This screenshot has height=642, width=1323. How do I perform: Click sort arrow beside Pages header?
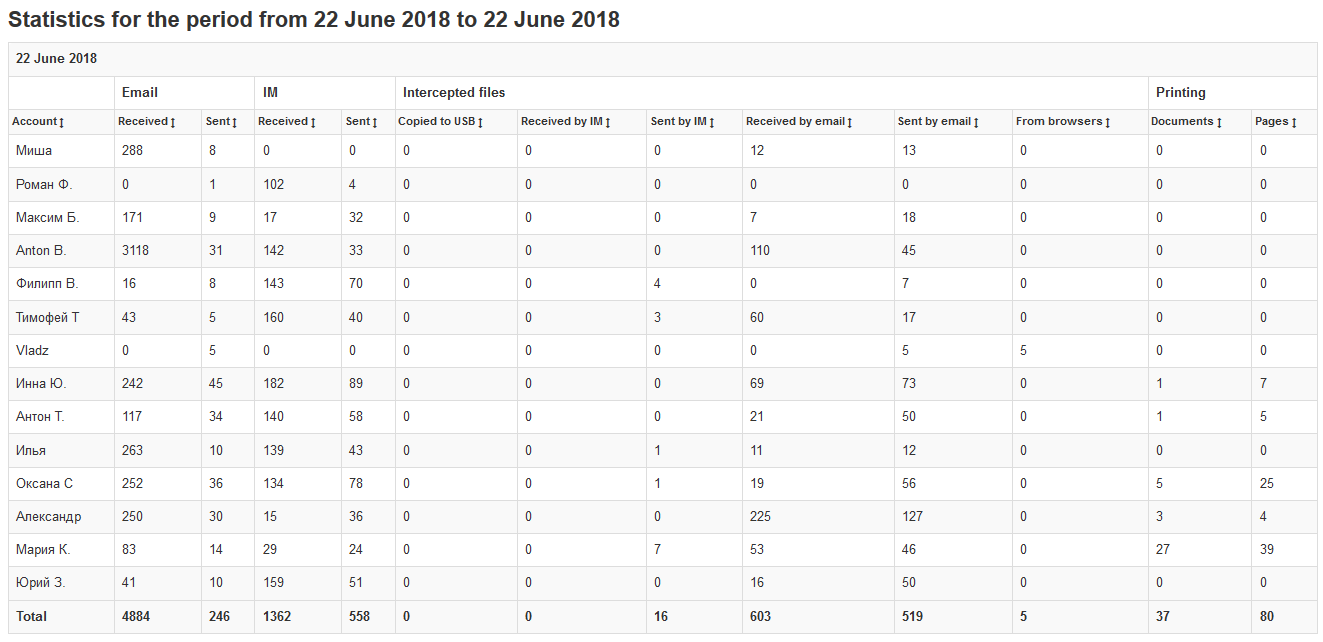1294,122
